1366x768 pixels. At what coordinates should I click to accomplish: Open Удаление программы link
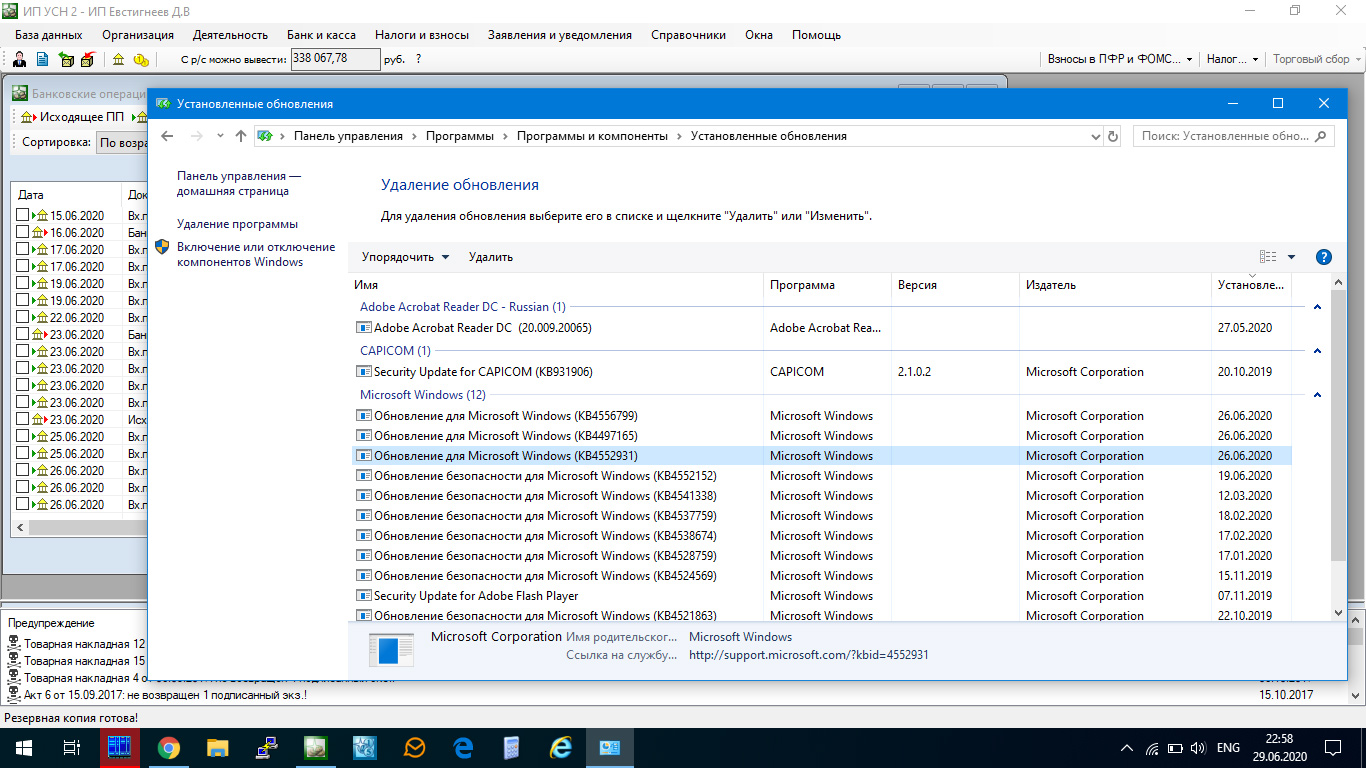tap(237, 224)
